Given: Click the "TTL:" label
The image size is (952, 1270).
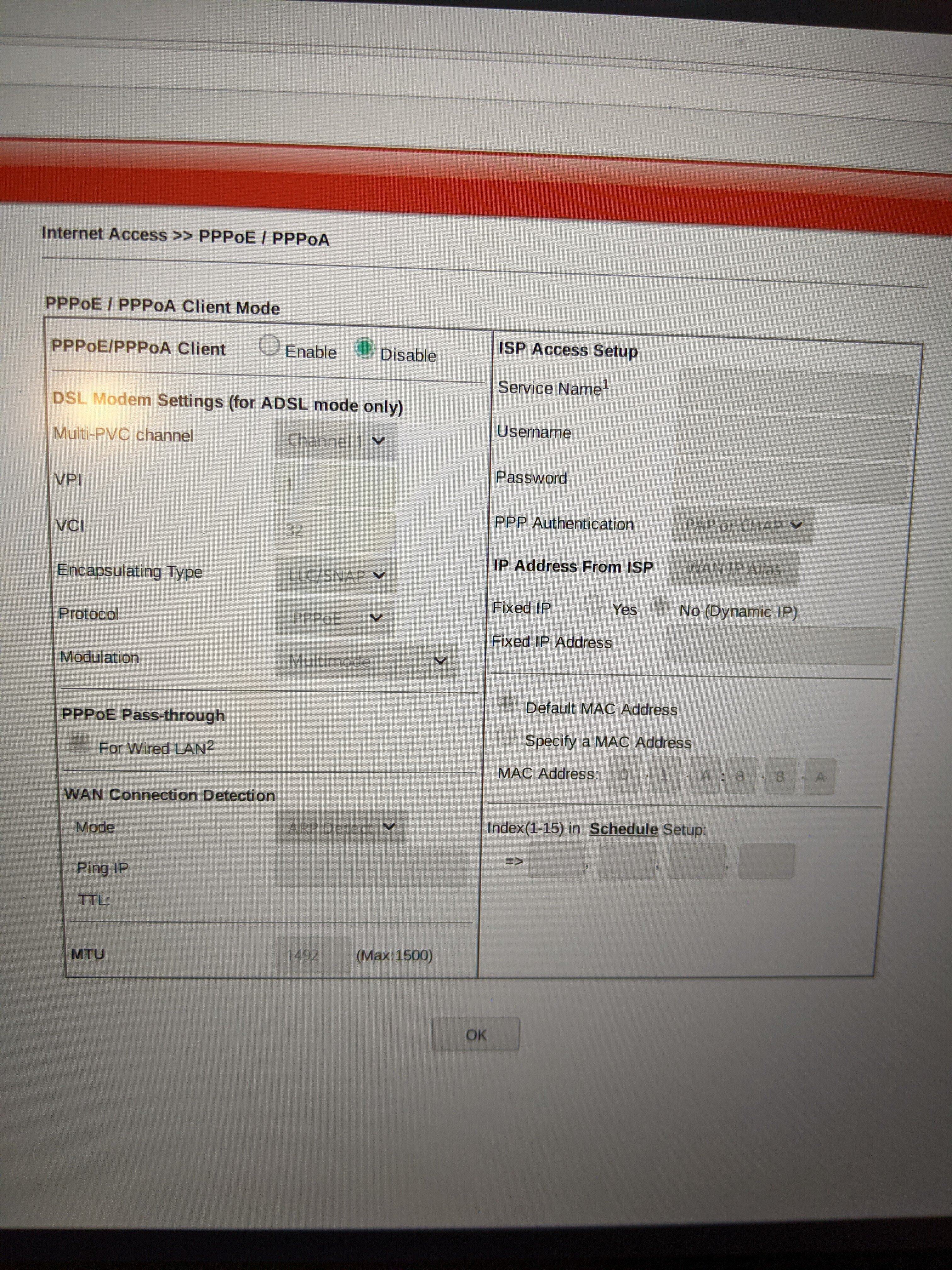Looking at the screenshot, I should (x=93, y=900).
